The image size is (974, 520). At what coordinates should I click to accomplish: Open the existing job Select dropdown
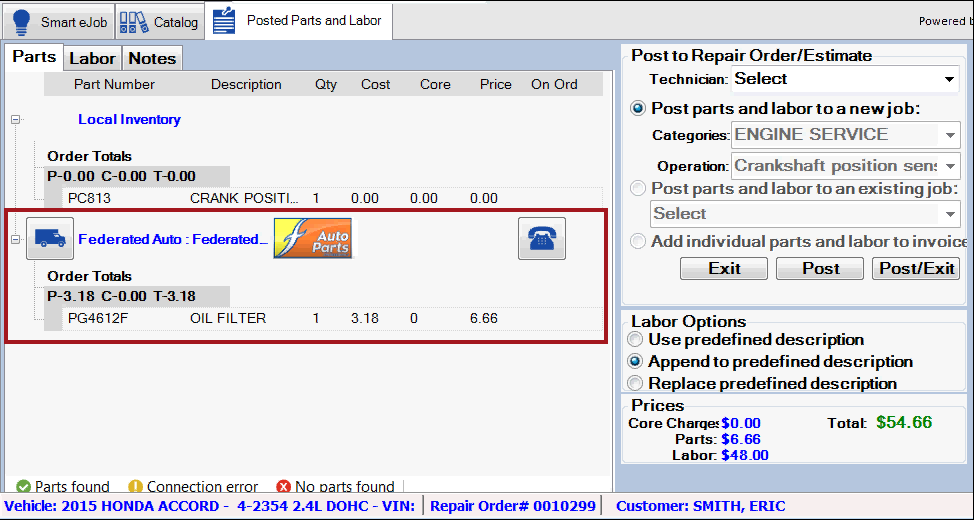(x=805, y=214)
